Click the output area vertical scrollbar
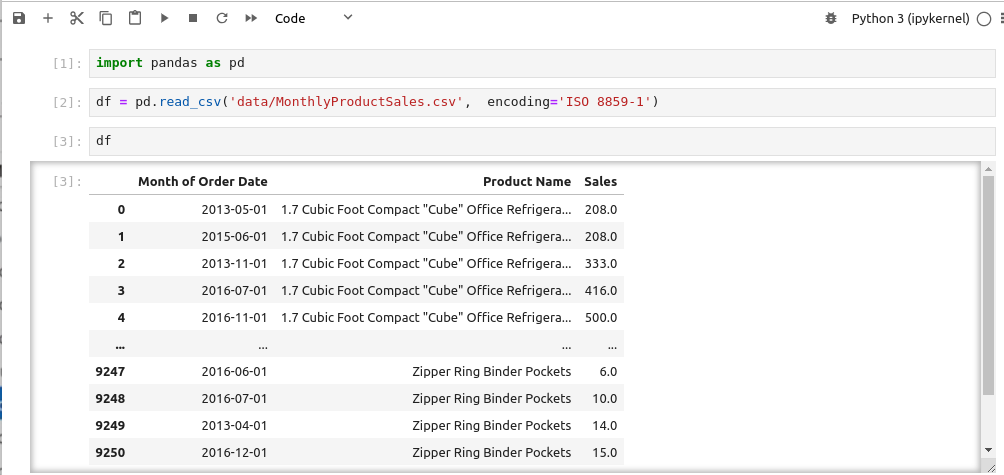1004x475 pixels. click(x=988, y=280)
